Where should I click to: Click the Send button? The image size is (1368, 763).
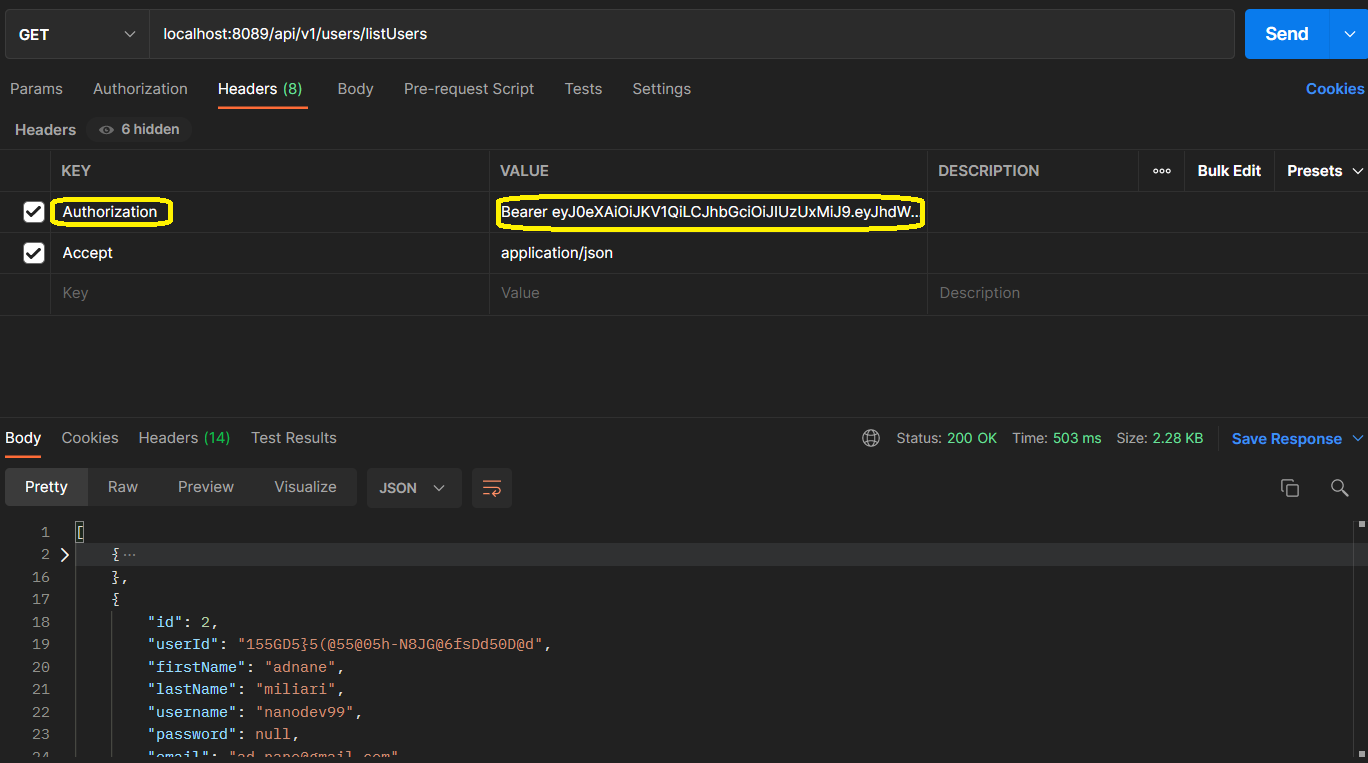1285,33
